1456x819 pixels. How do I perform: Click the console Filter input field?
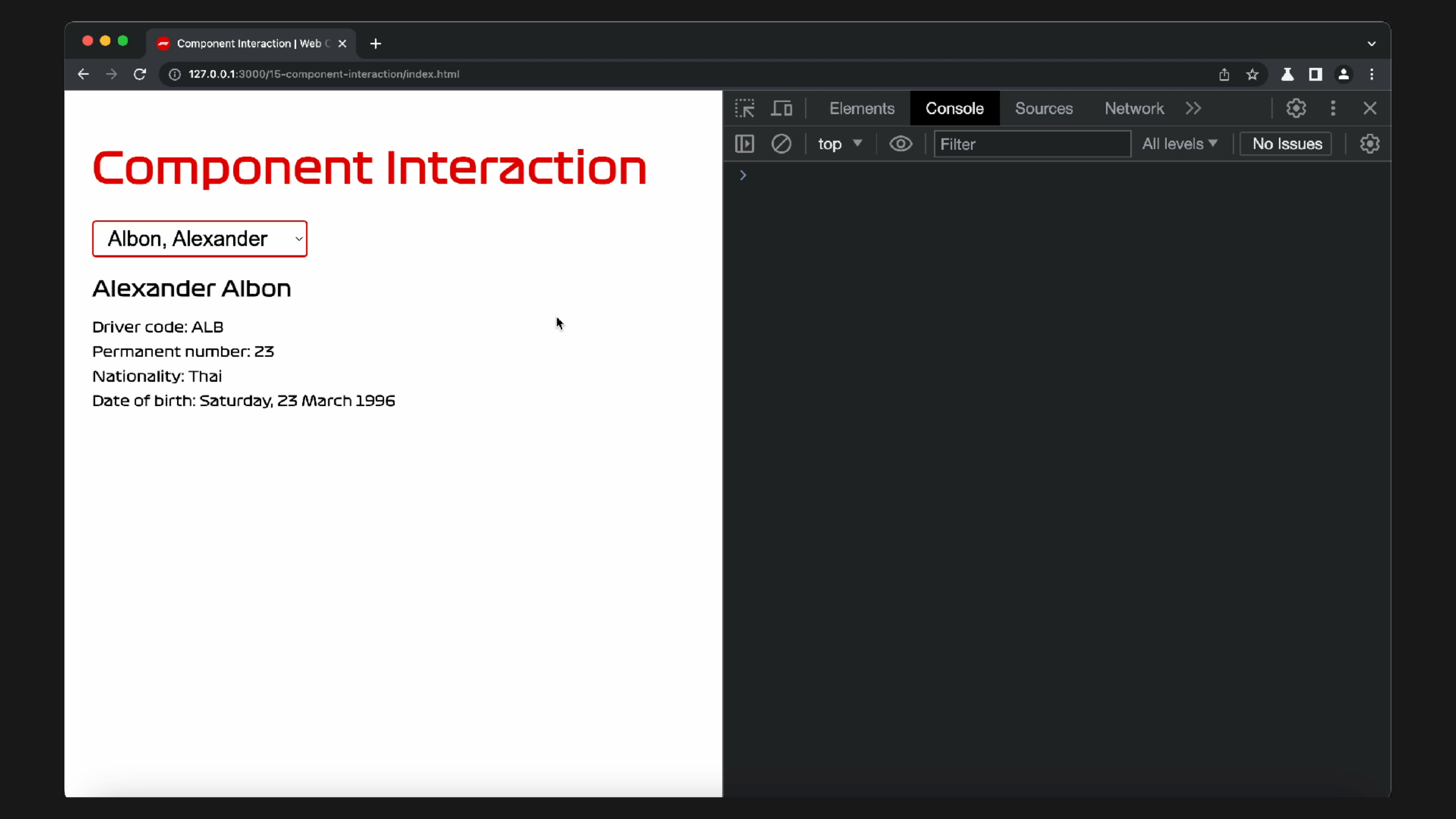1032,143
